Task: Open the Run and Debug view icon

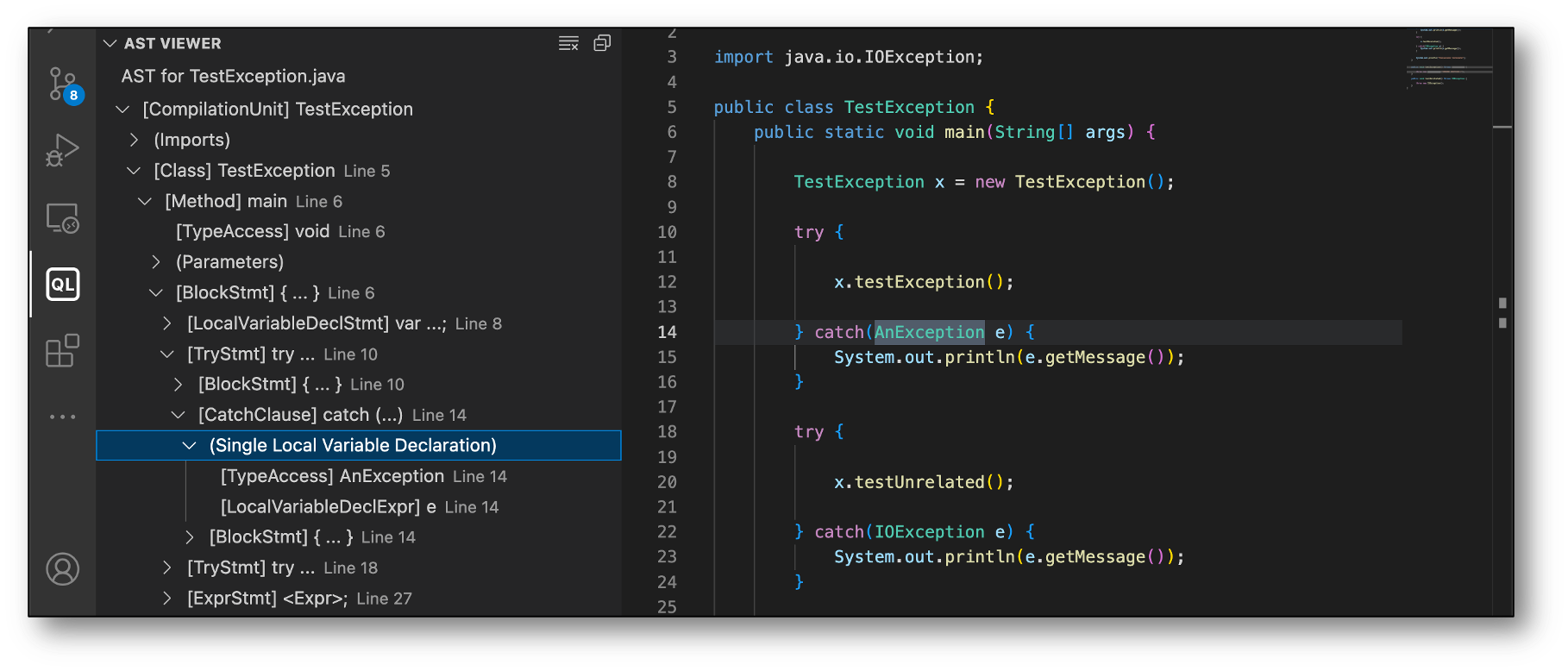Action: (63, 150)
